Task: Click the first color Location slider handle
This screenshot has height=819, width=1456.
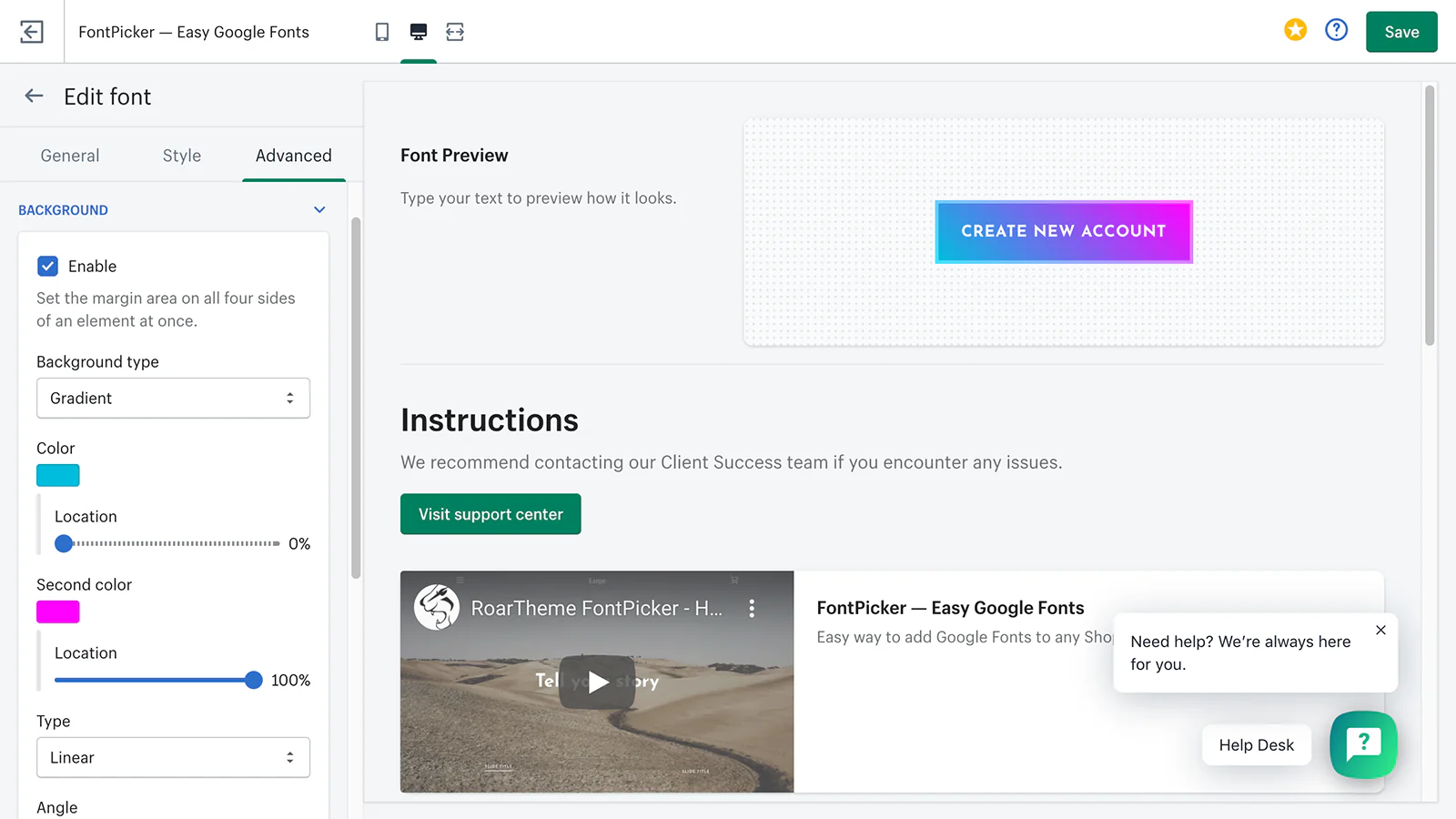Action: [64, 543]
